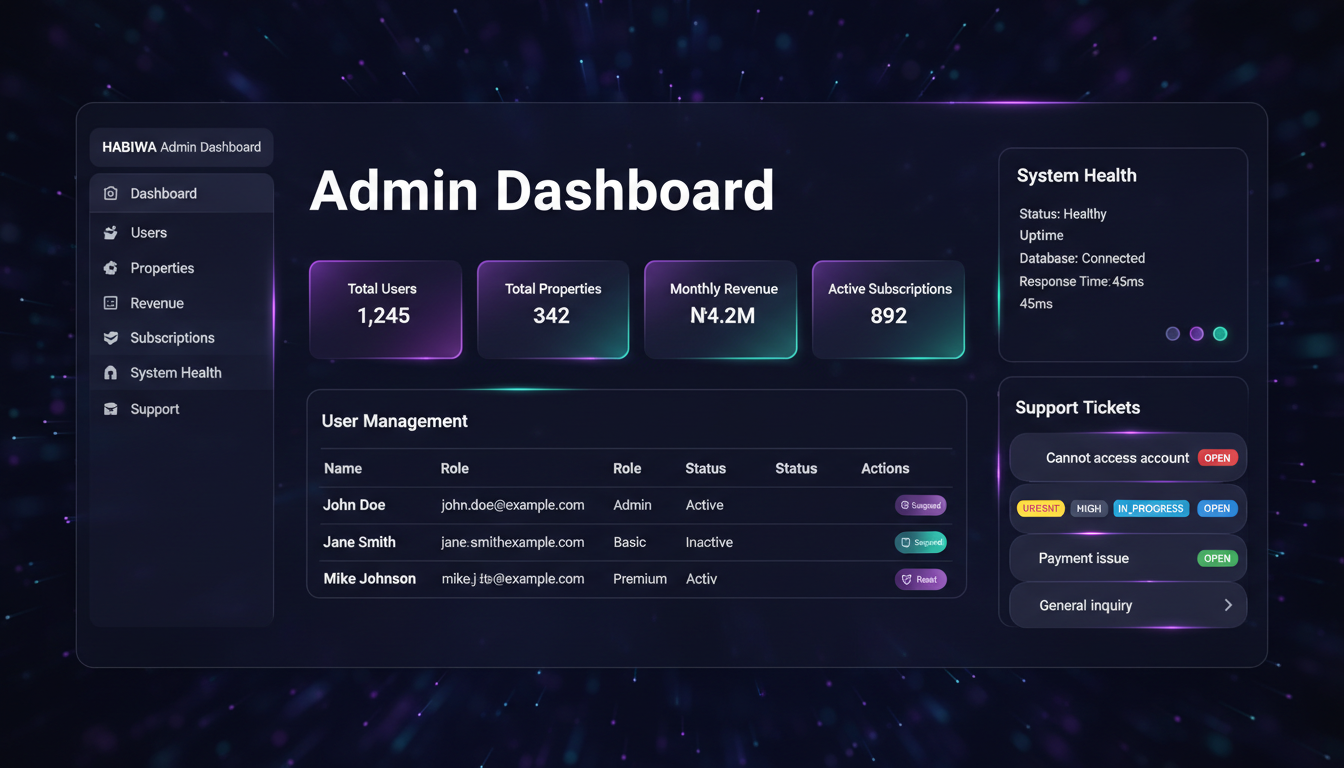Toggle the teal Suspend action for Jane Smith
The height and width of the screenshot is (768, 1344).
920,542
